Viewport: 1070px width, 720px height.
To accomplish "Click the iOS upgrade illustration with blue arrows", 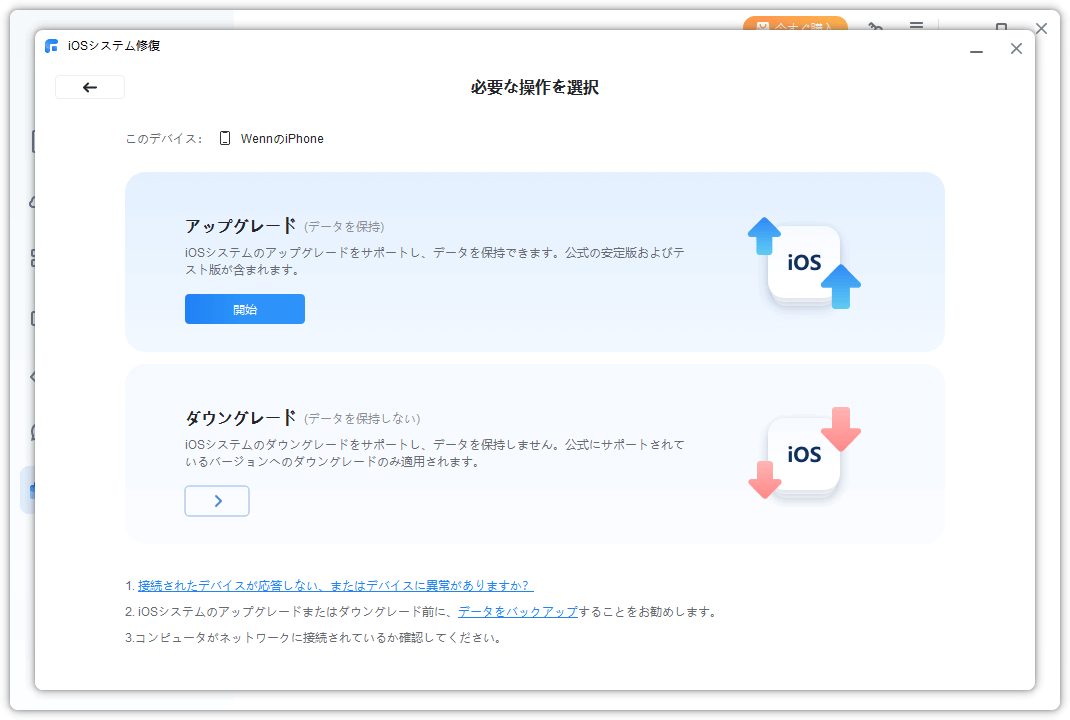I will [x=804, y=263].
